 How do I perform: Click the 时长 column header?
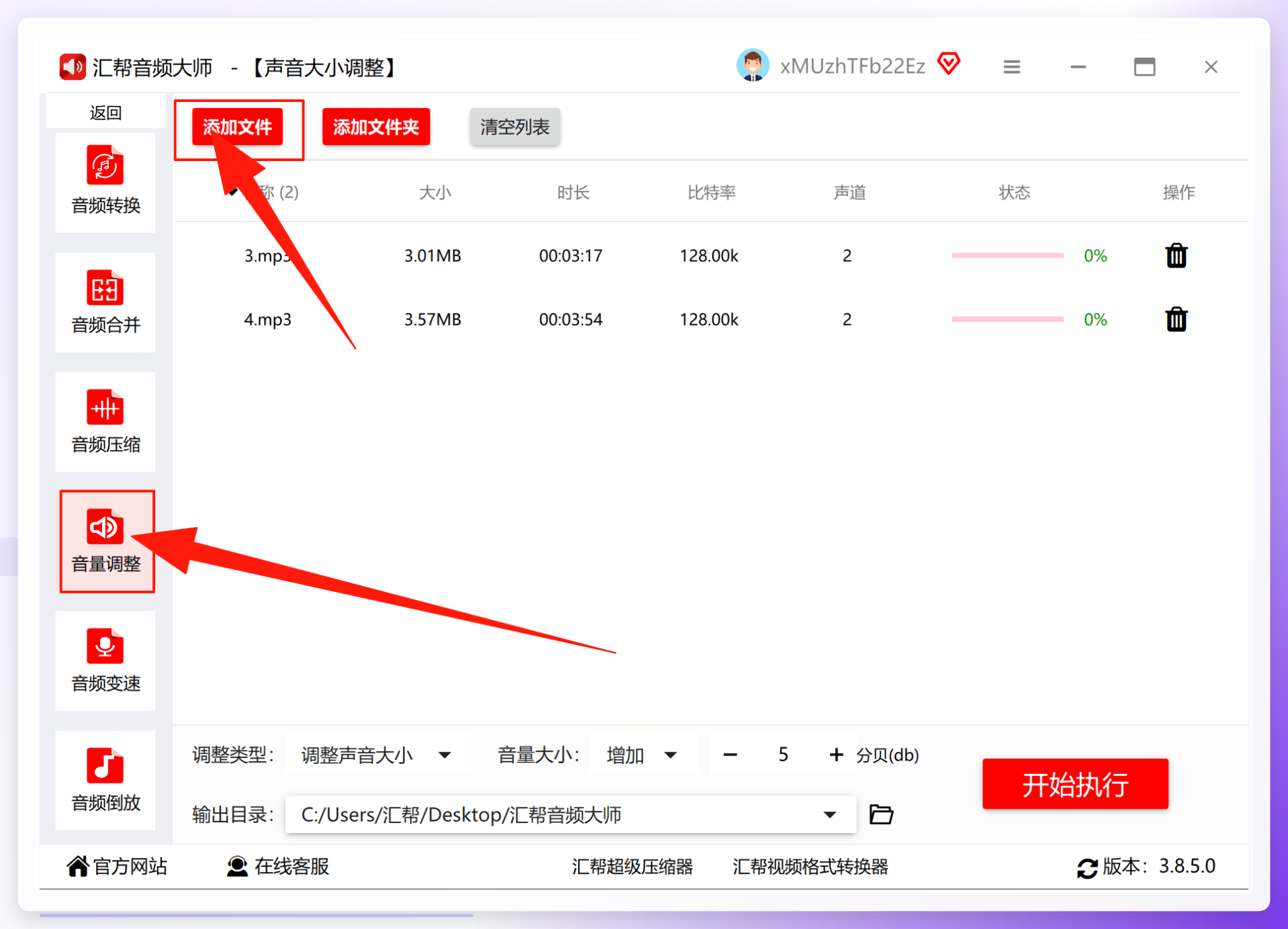click(x=573, y=193)
